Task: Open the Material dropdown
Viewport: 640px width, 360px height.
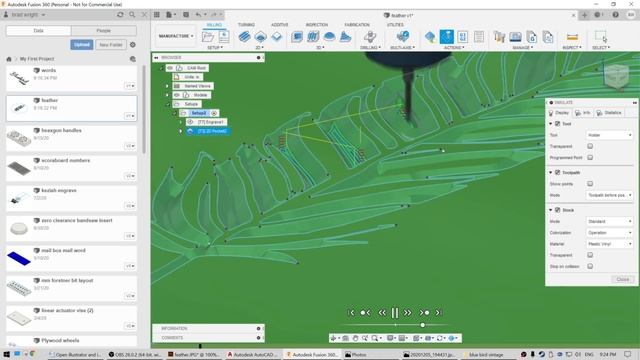Action: point(609,244)
